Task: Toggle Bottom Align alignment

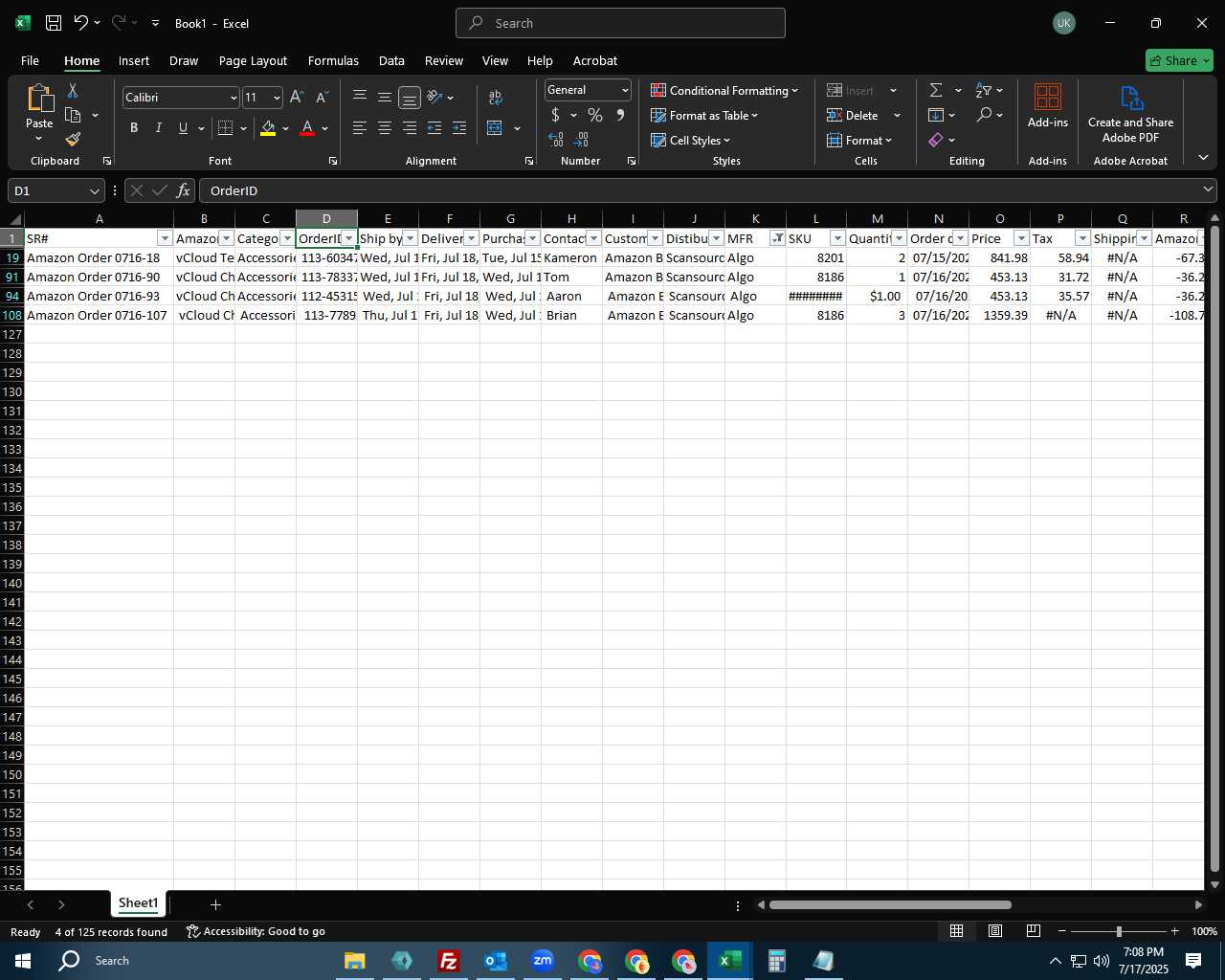Action: pos(410,98)
